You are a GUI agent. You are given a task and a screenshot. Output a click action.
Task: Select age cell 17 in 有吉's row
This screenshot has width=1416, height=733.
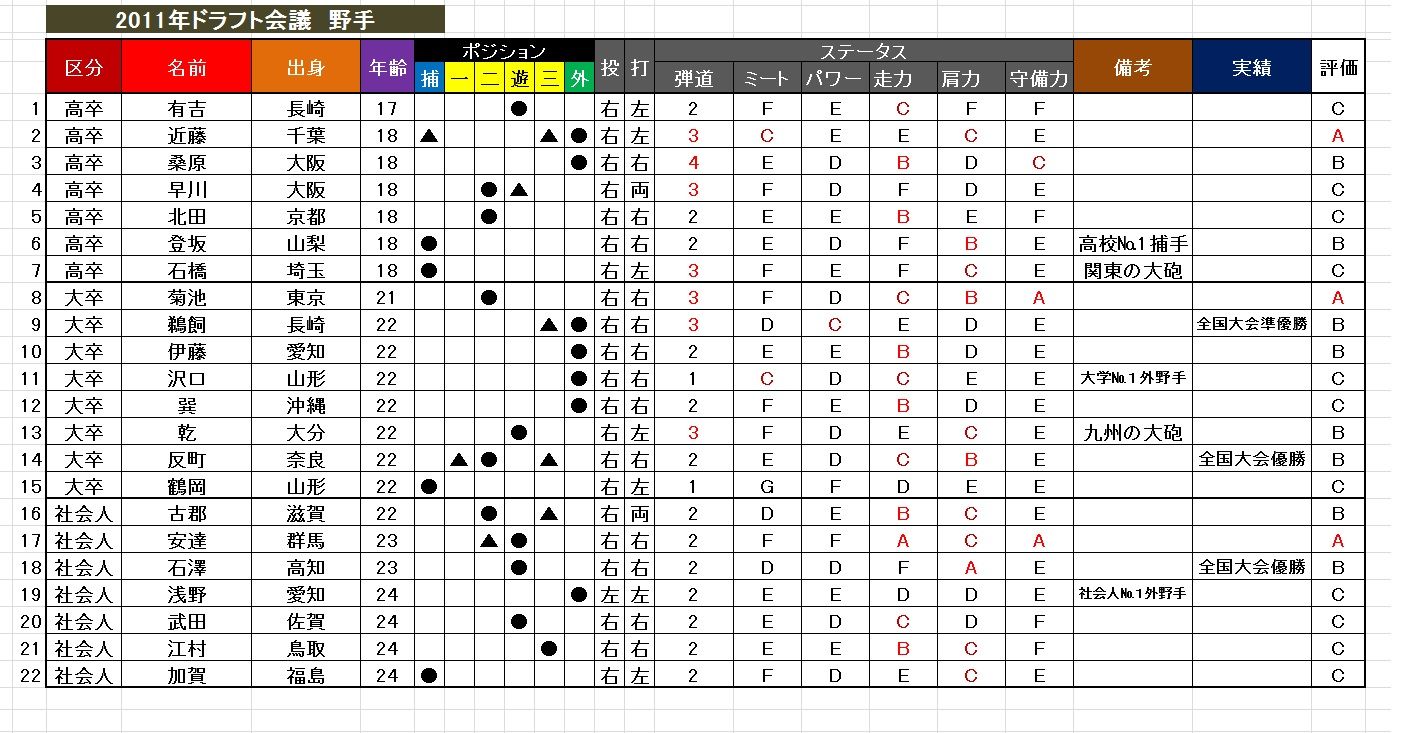point(387,109)
